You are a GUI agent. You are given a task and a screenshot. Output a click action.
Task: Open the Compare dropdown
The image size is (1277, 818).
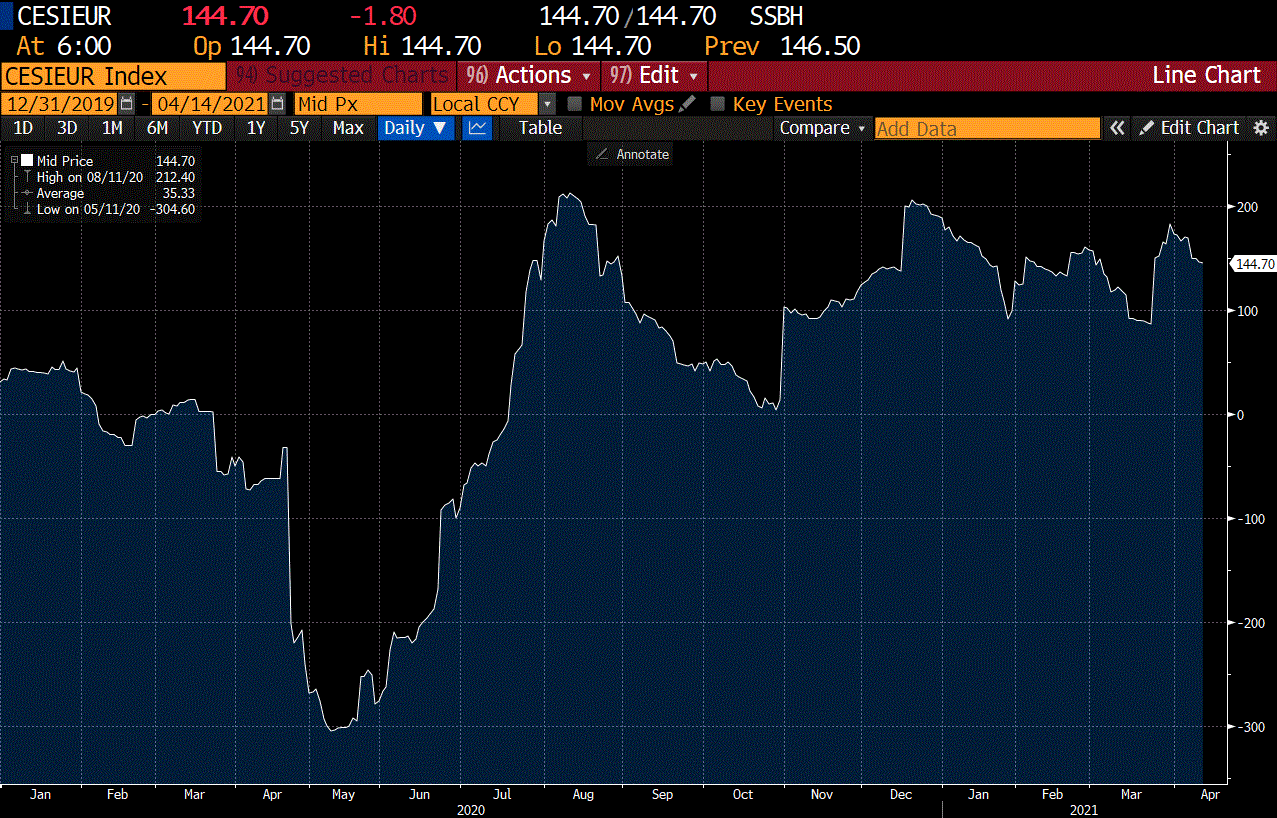[822, 128]
